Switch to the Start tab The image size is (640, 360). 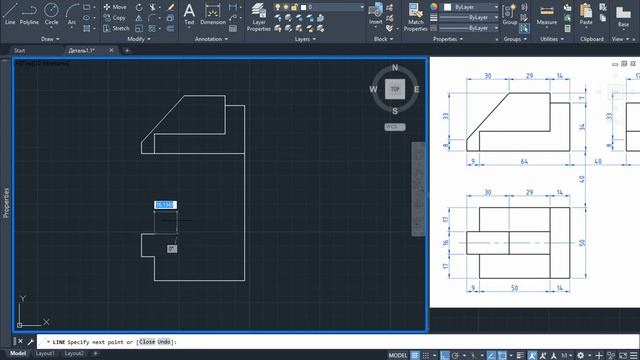(20, 51)
